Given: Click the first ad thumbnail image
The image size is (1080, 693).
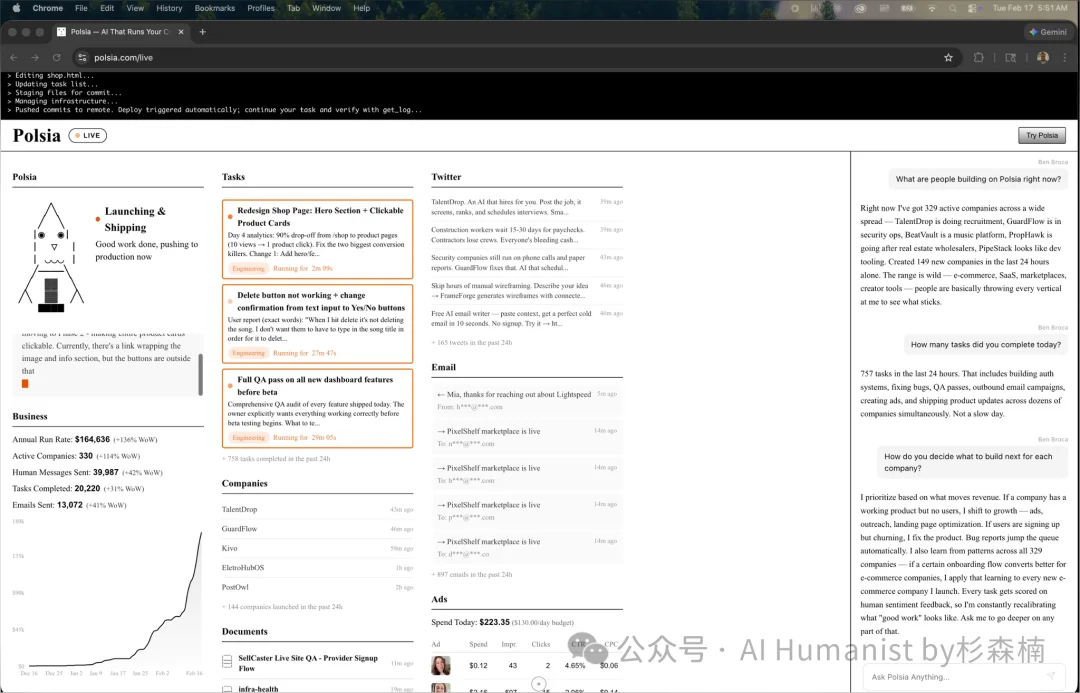Looking at the screenshot, I should pyautogui.click(x=440, y=665).
